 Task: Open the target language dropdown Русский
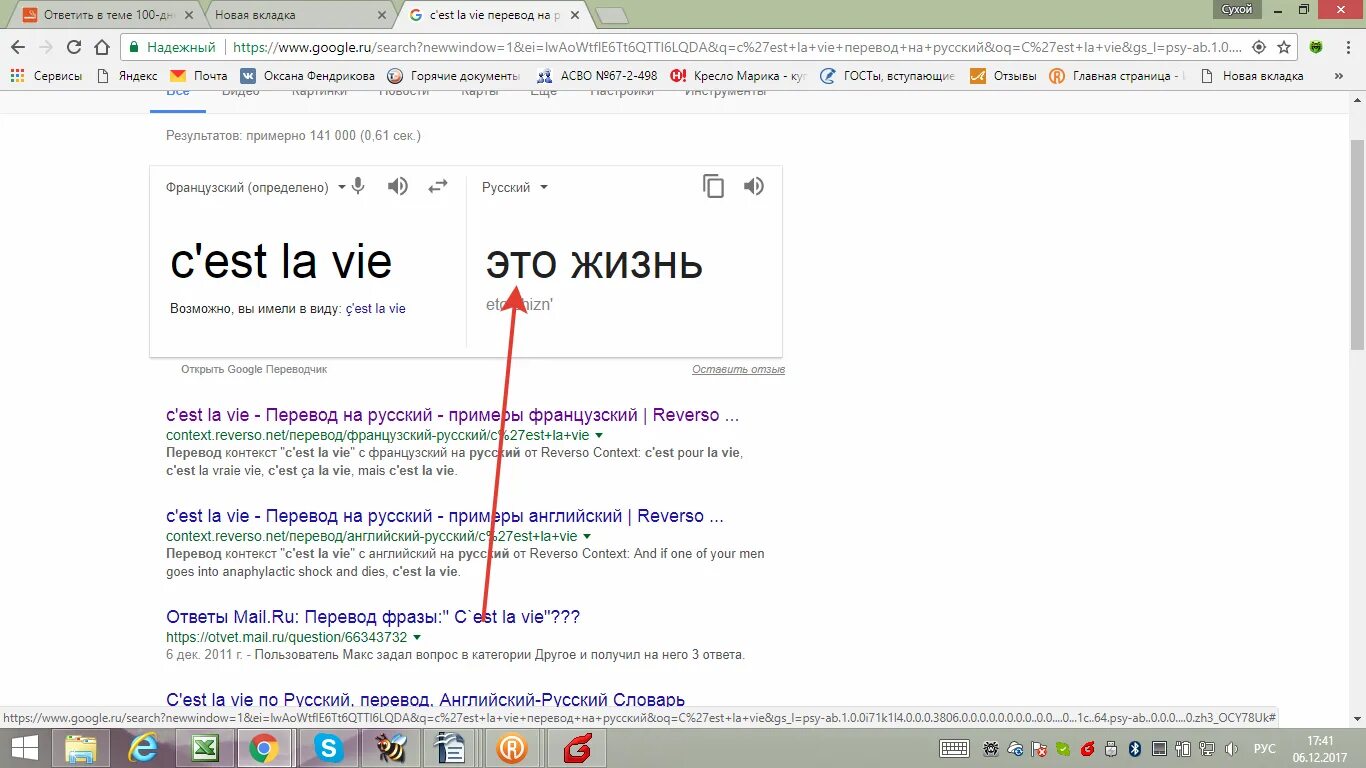coord(515,187)
